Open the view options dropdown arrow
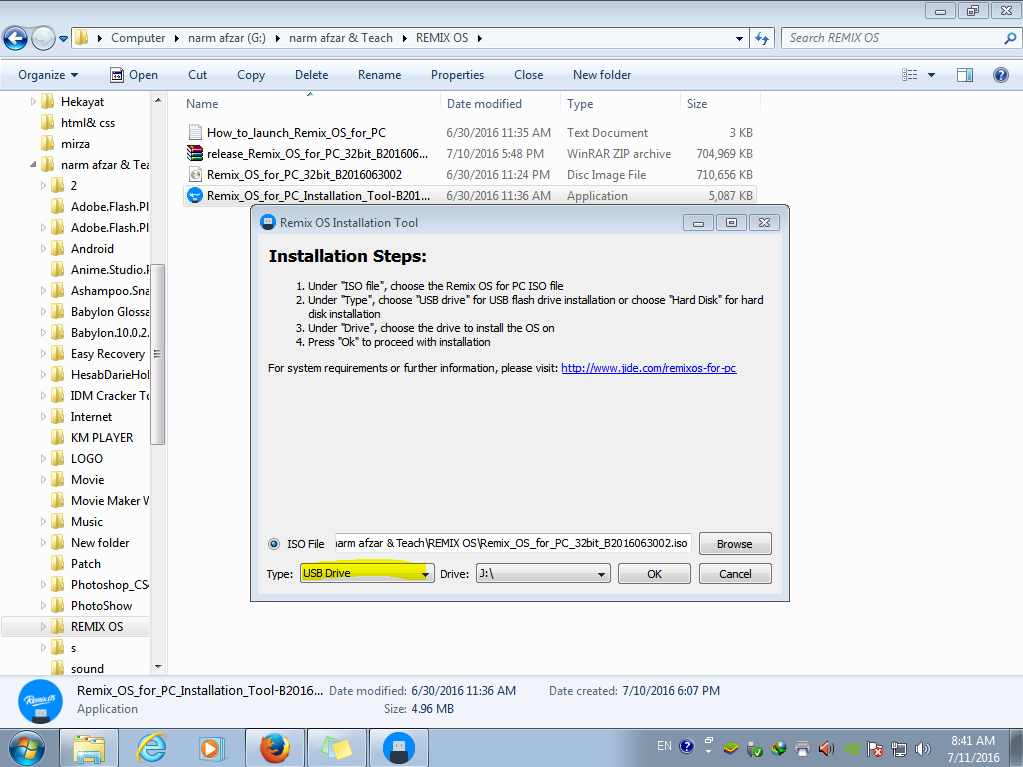This screenshot has width=1023, height=767. 931,75
